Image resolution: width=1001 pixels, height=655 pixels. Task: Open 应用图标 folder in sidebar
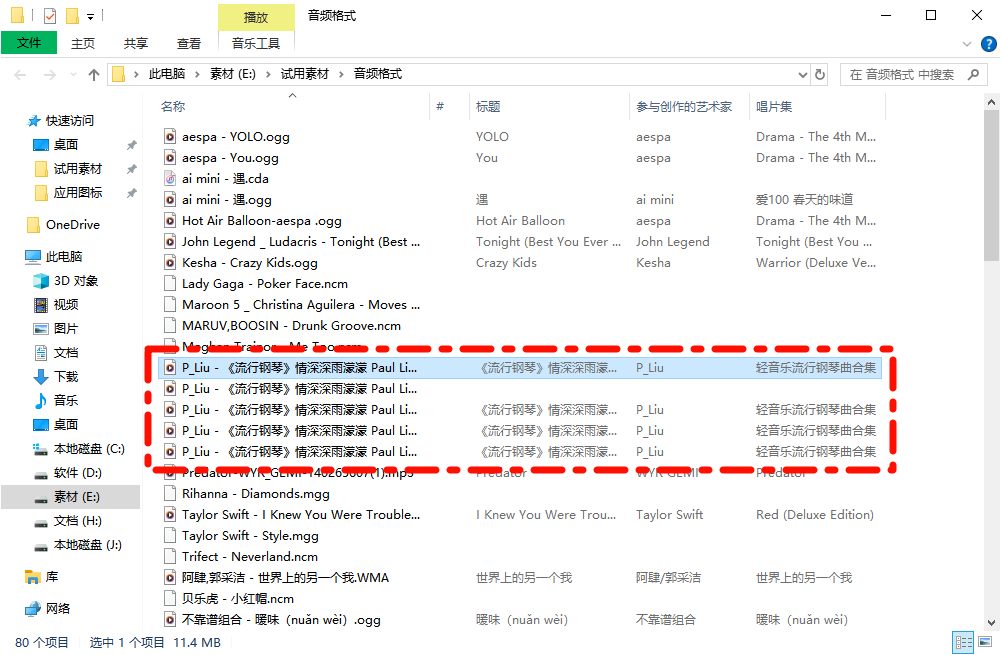[x=77, y=193]
